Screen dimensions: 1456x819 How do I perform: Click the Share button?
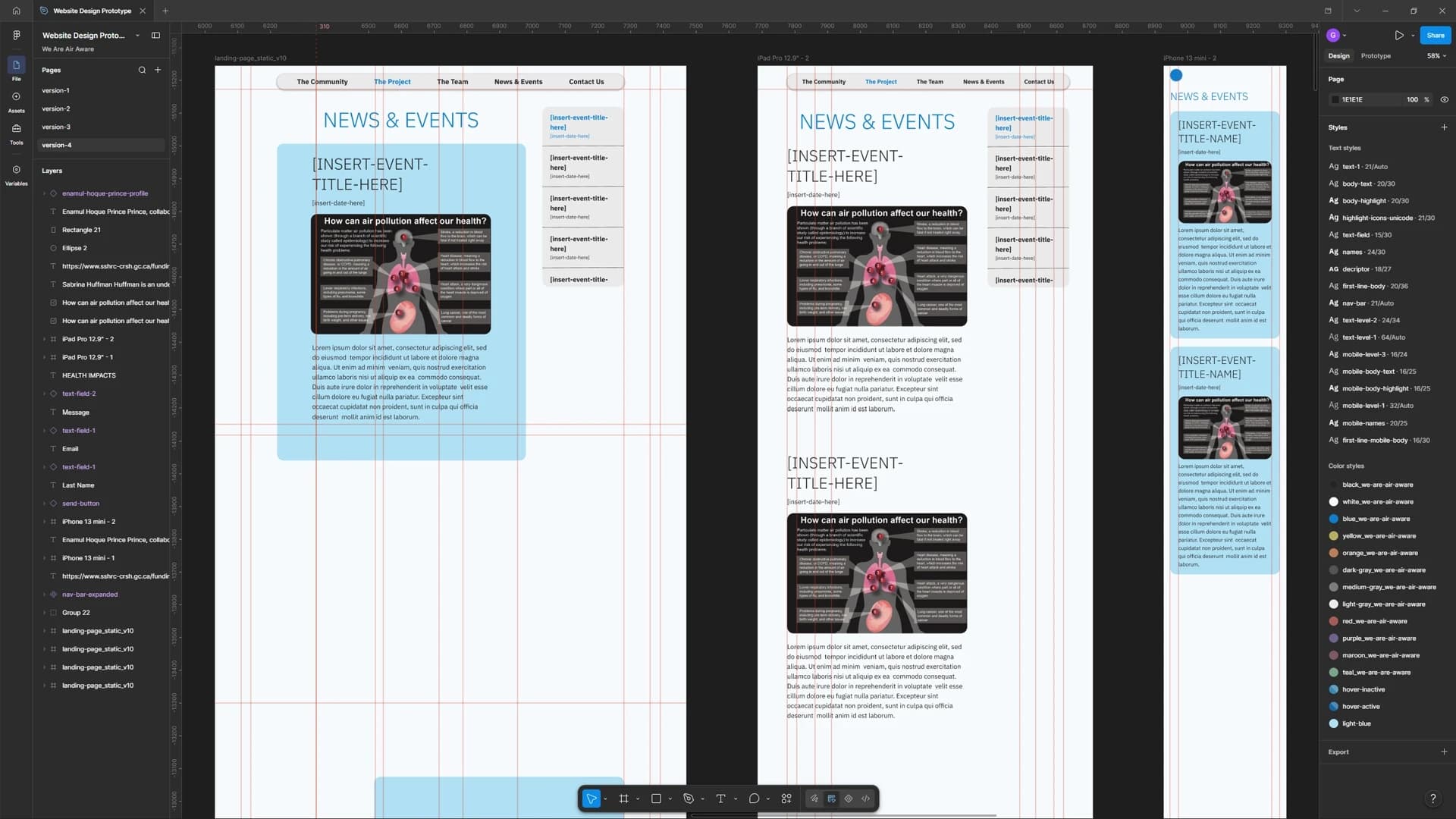click(1436, 35)
